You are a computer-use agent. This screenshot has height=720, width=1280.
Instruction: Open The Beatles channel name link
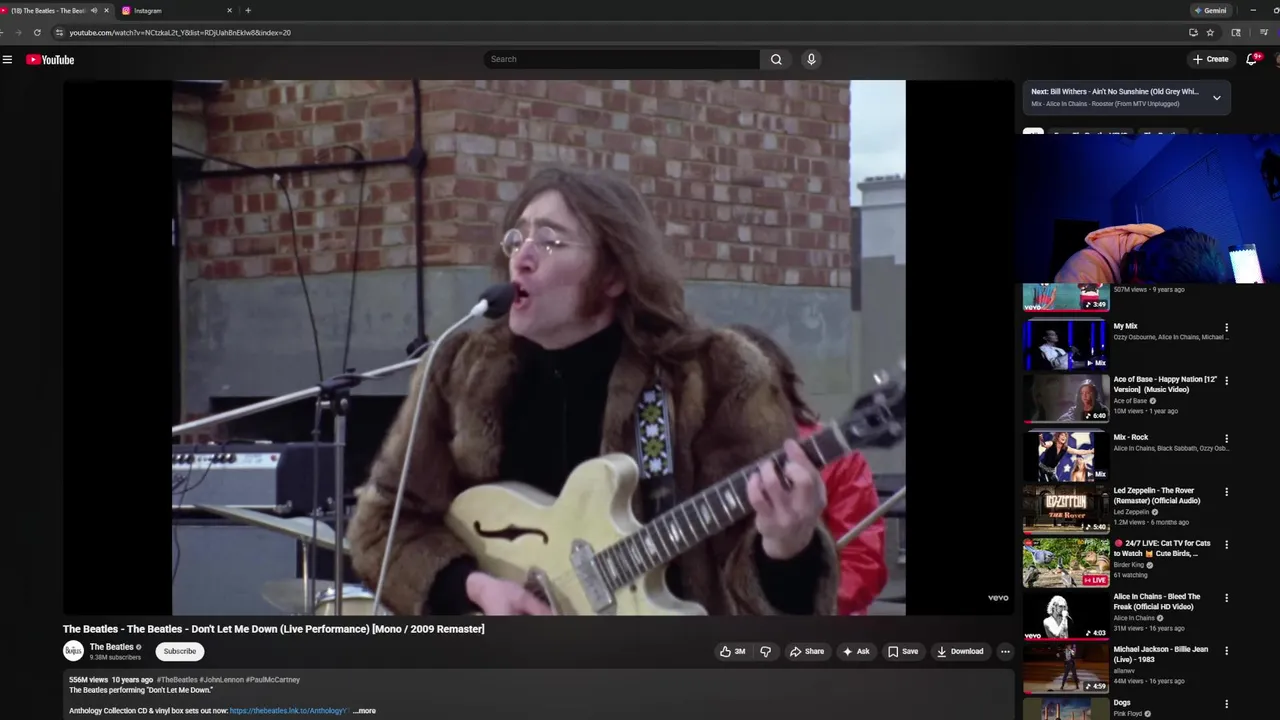click(x=111, y=647)
